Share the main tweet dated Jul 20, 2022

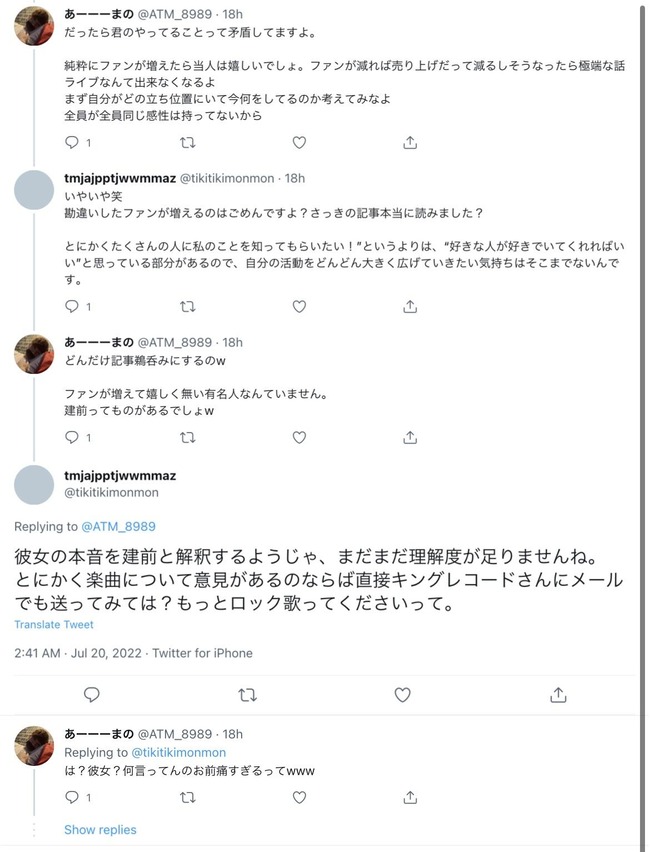[x=558, y=694]
